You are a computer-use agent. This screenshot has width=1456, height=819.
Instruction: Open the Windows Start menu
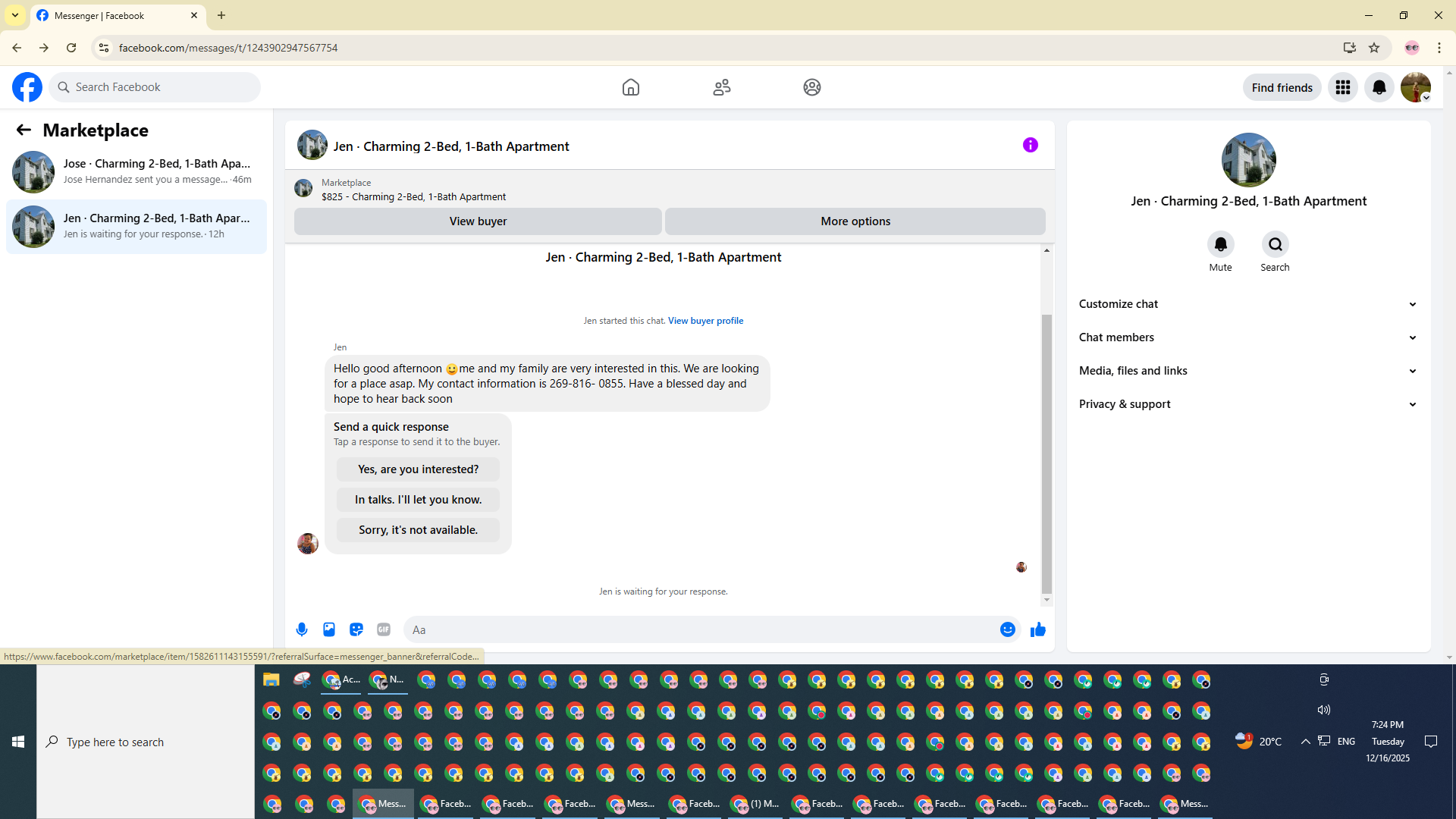(18, 742)
